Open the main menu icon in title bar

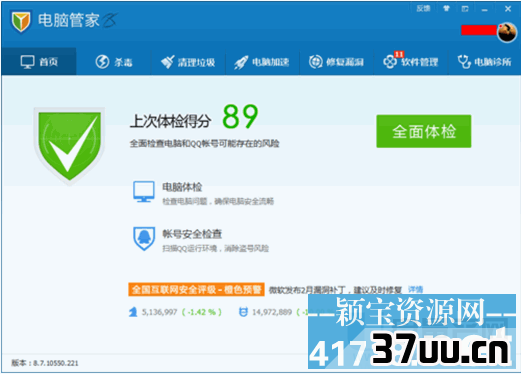(x=465, y=9)
